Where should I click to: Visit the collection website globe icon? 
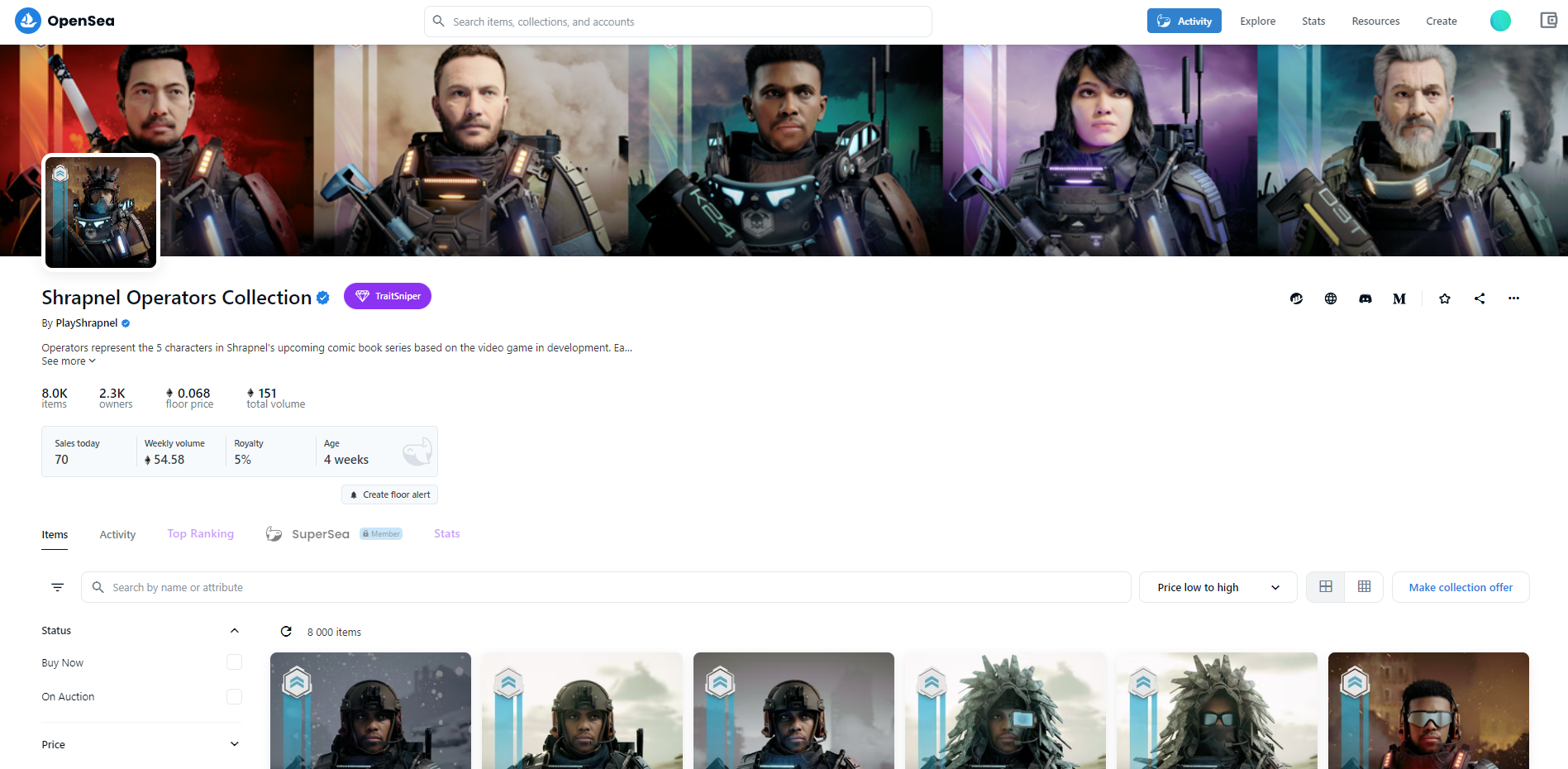1331,299
